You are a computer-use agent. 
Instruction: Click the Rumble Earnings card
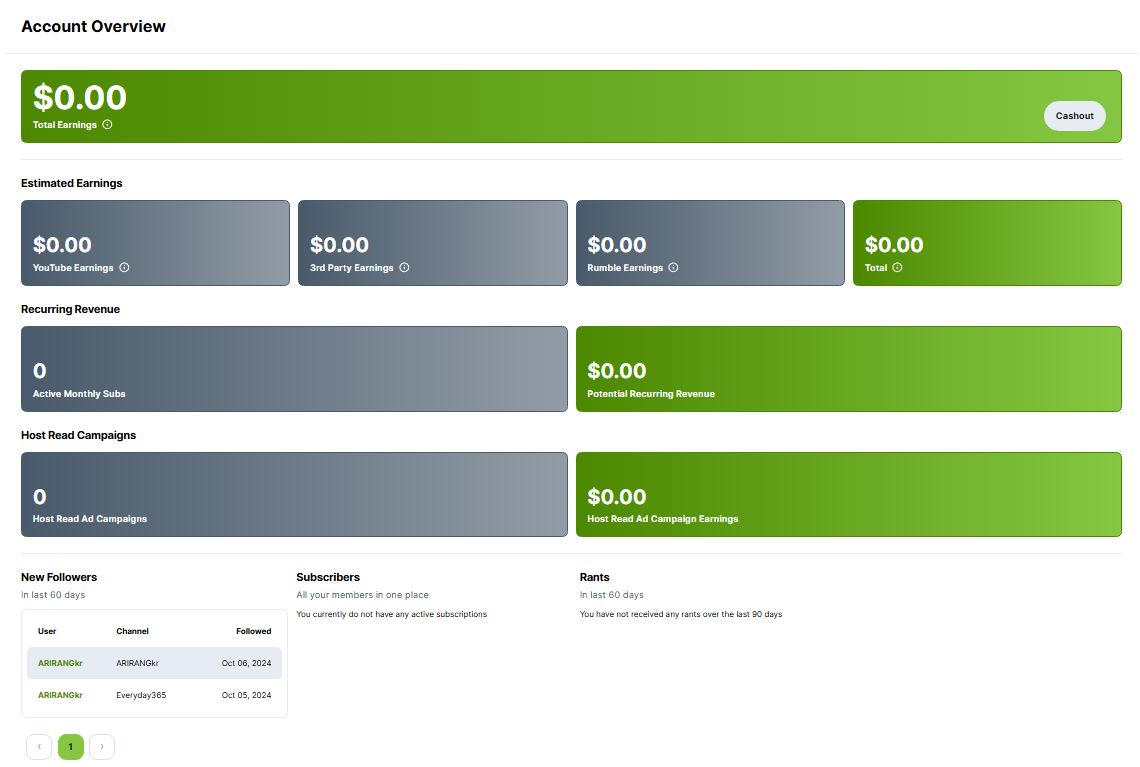click(710, 243)
